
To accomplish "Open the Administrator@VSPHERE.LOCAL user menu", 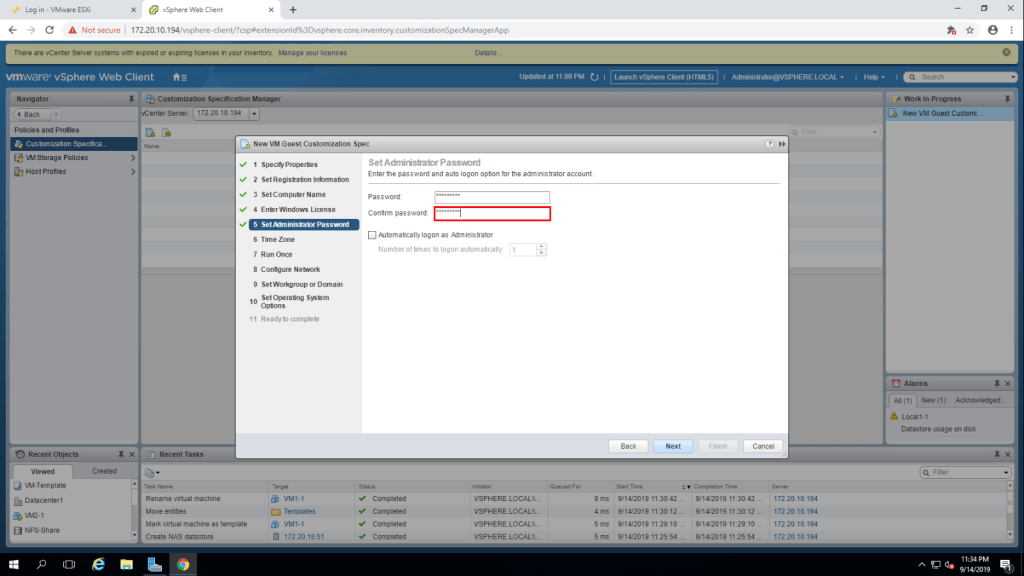I will click(x=788, y=77).
